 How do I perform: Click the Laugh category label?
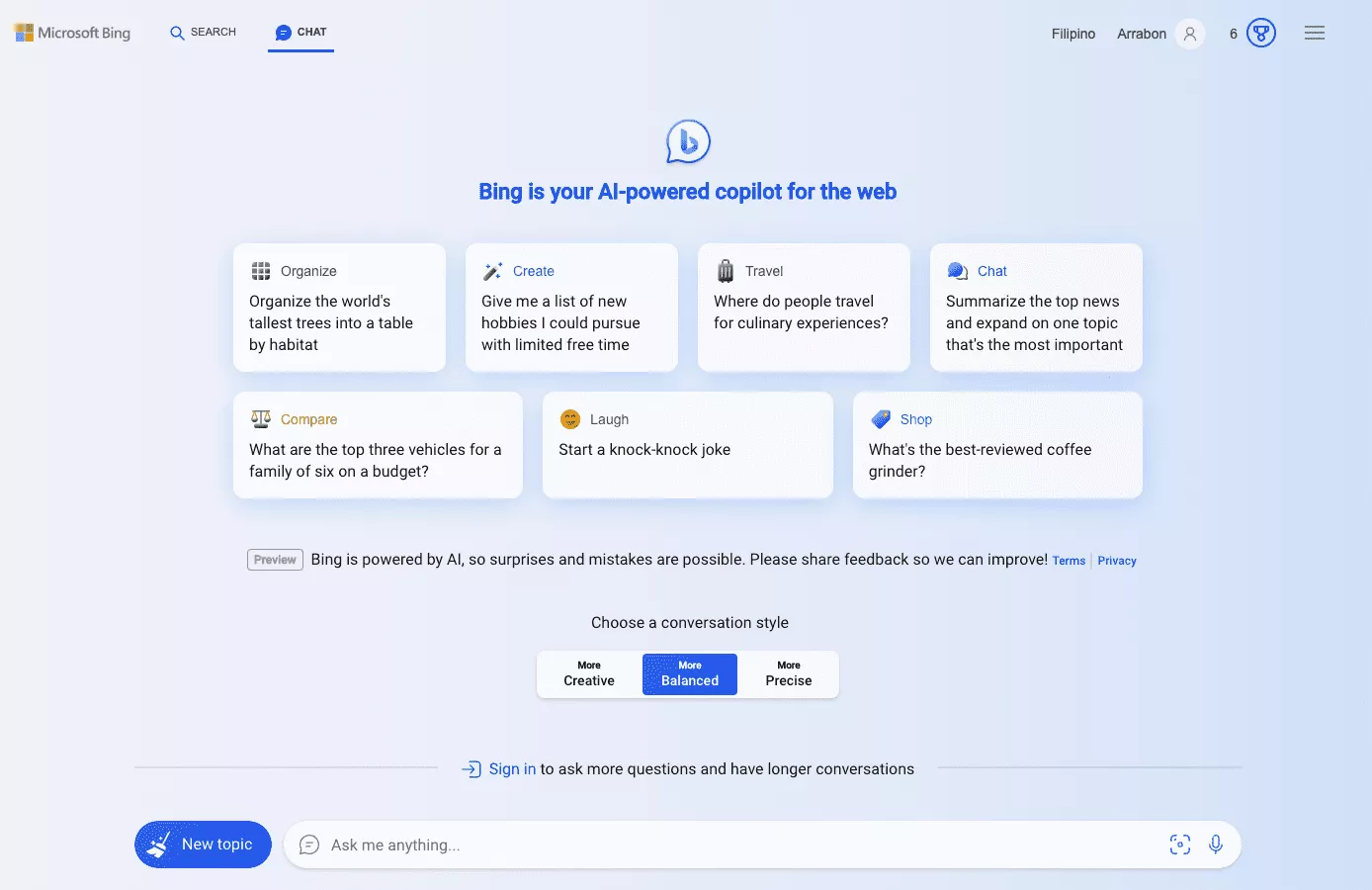pos(609,419)
